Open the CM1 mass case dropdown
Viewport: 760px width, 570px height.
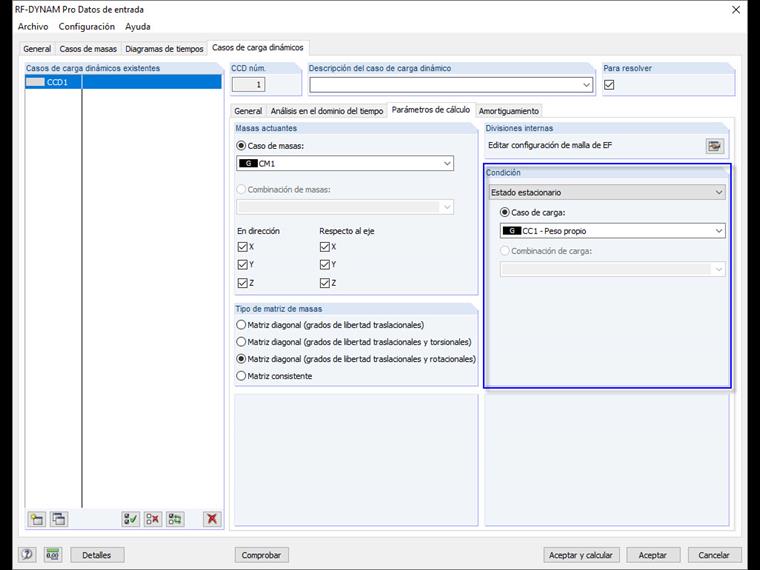(345, 163)
